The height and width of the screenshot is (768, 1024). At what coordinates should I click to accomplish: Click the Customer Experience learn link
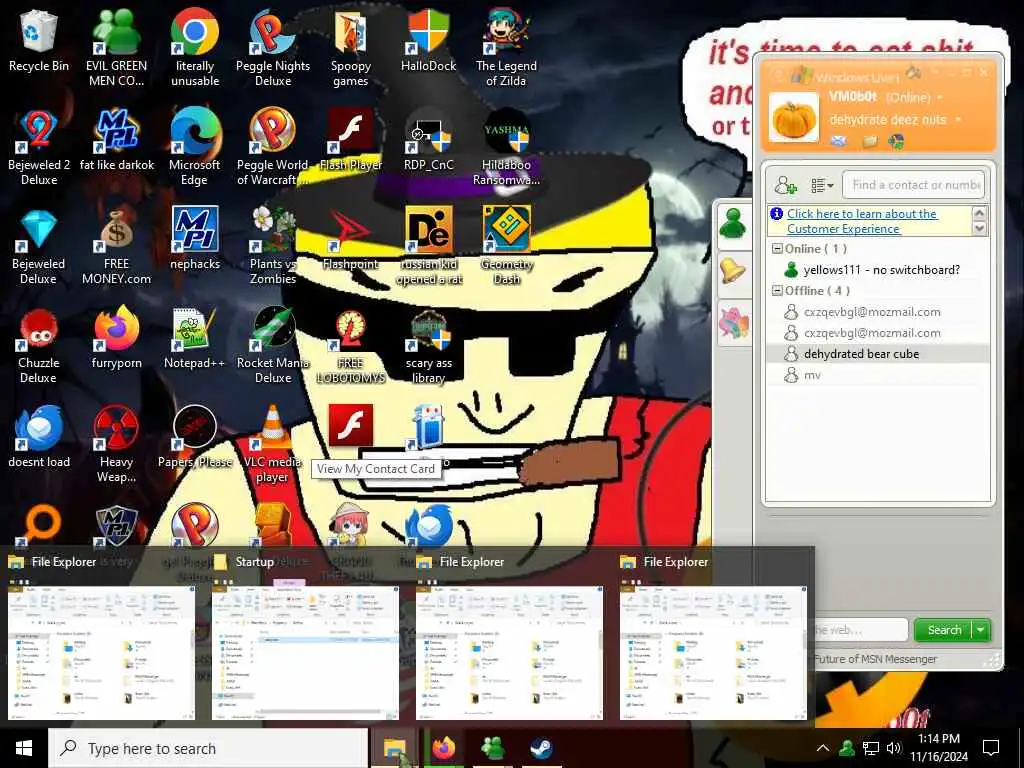861,221
